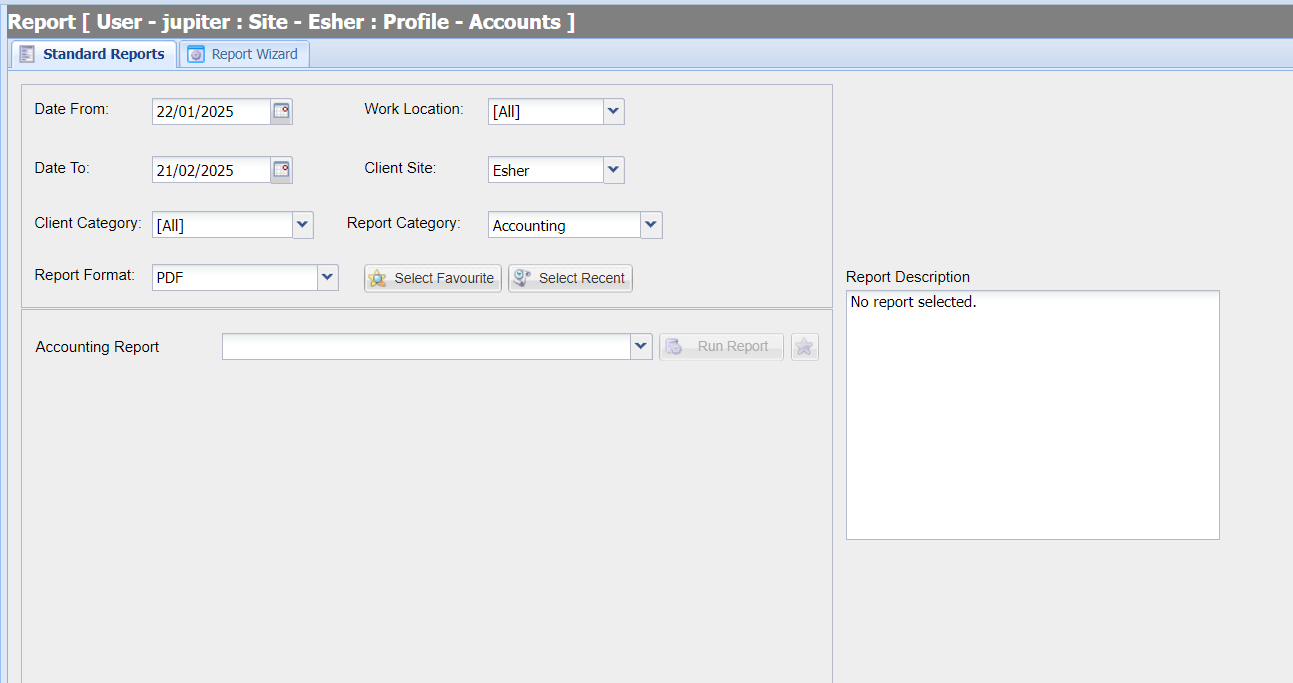Viewport: 1293px width, 683px height.
Task: Open the Date To calendar picker
Action: [x=282, y=170]
